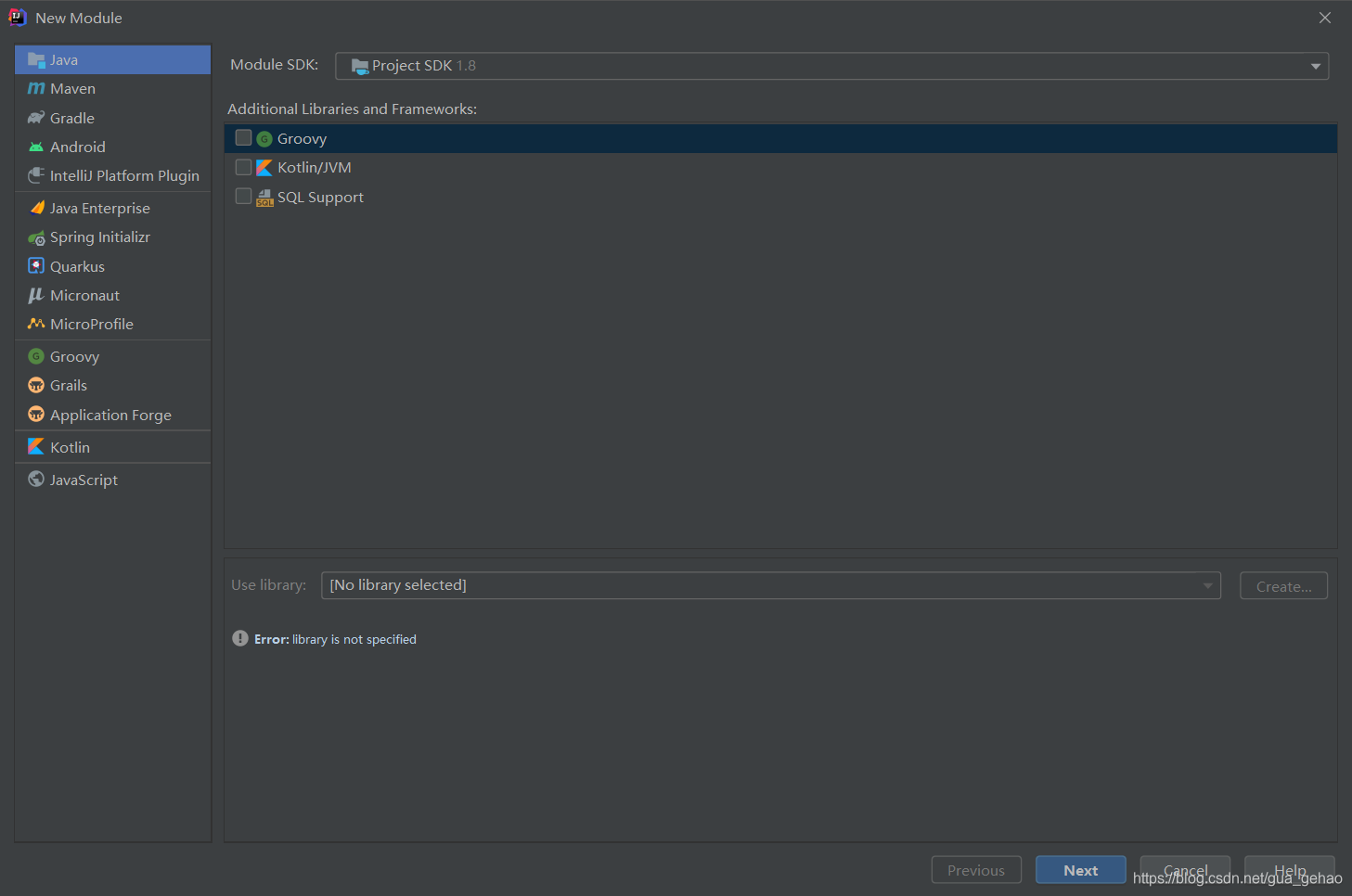1352x896 pixels.
Task: Select Kotlin module type in sidebar
Action: tap(113, 446)
